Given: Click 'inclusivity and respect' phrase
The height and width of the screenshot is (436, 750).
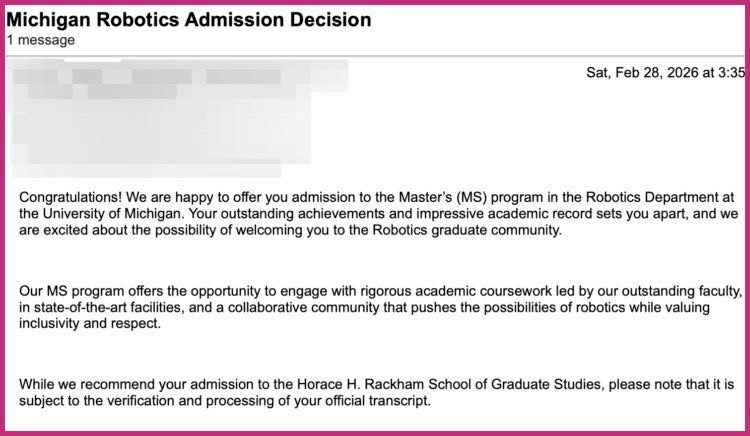Looking at the screenshot, I should coord(89,324).
